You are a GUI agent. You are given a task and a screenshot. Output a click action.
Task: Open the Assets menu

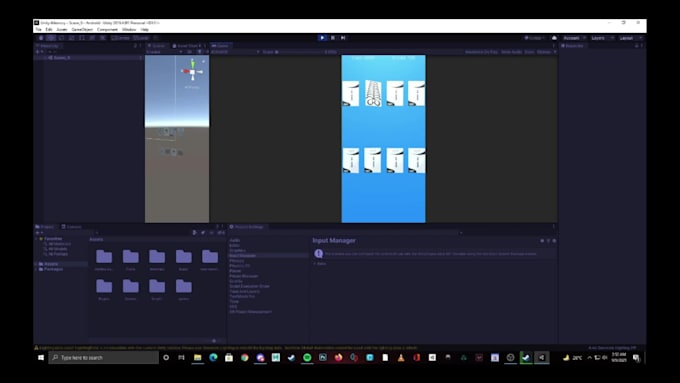[62, 29]
